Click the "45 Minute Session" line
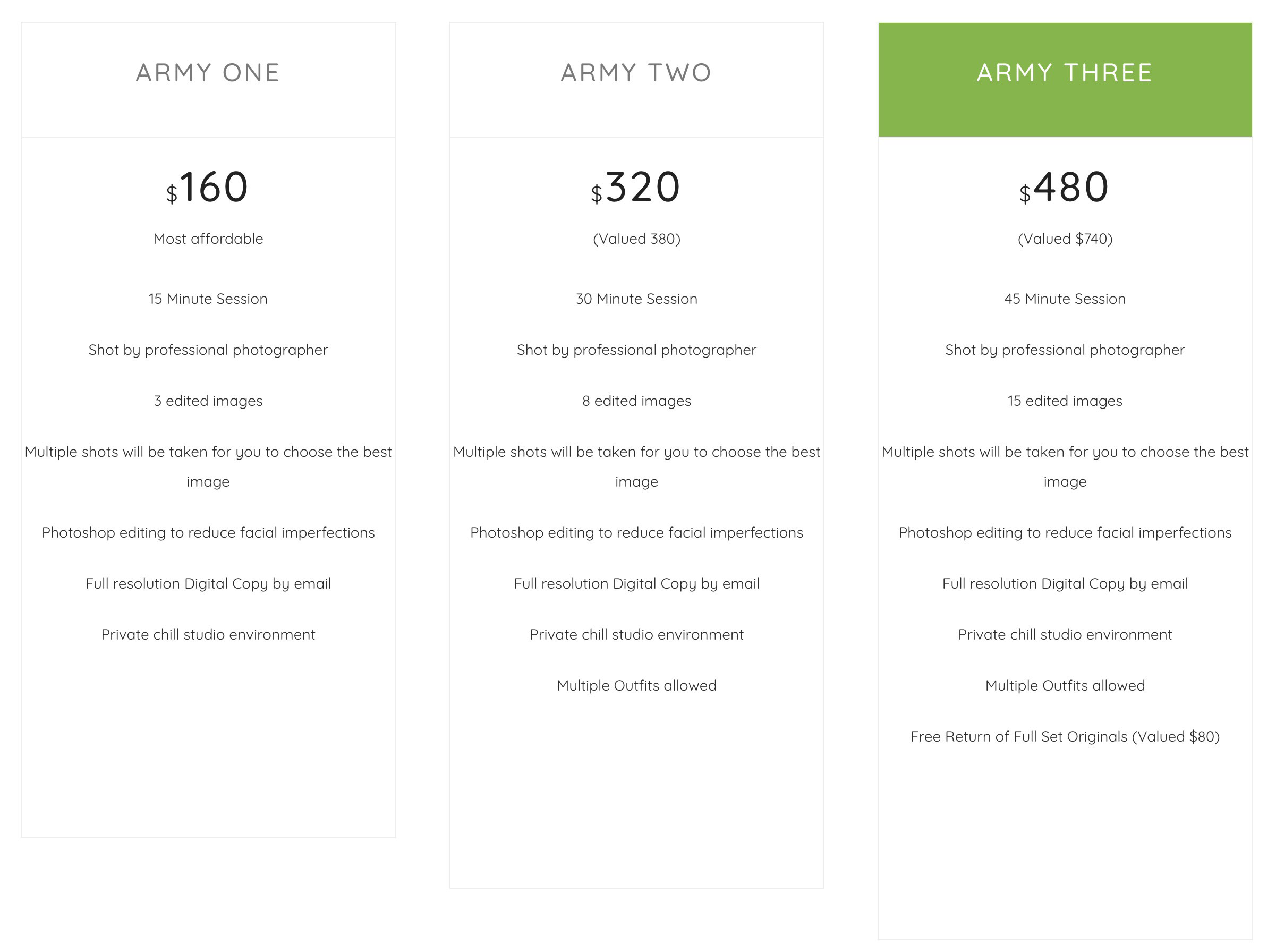 point(1064,299)
